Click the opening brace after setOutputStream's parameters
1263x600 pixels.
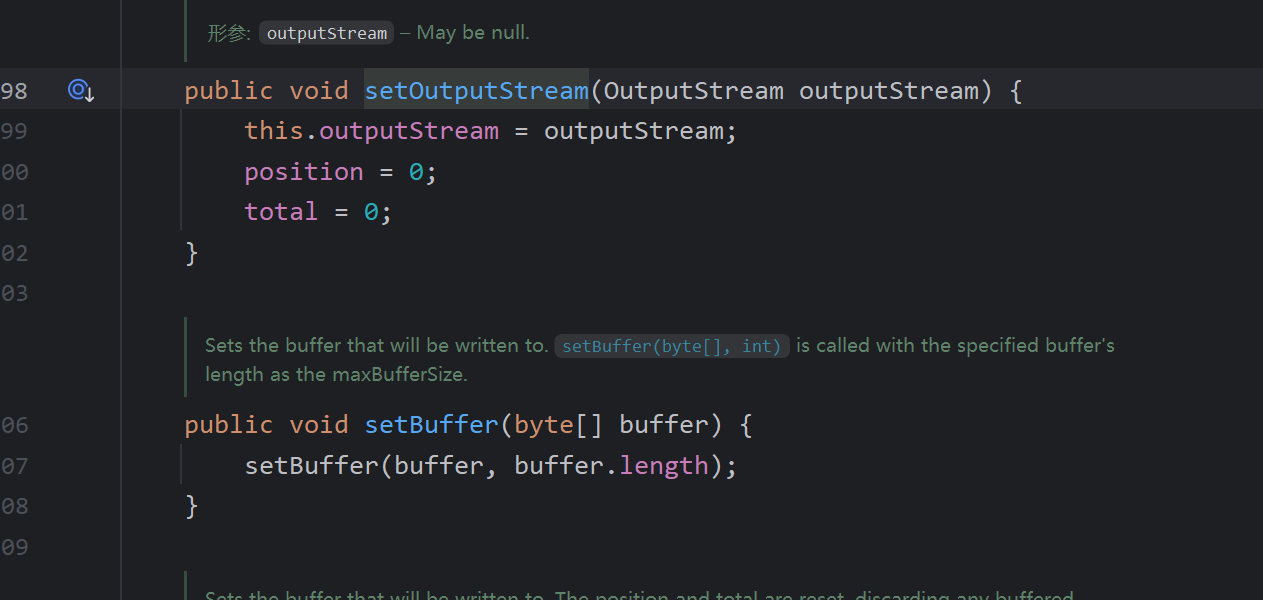1016,91
